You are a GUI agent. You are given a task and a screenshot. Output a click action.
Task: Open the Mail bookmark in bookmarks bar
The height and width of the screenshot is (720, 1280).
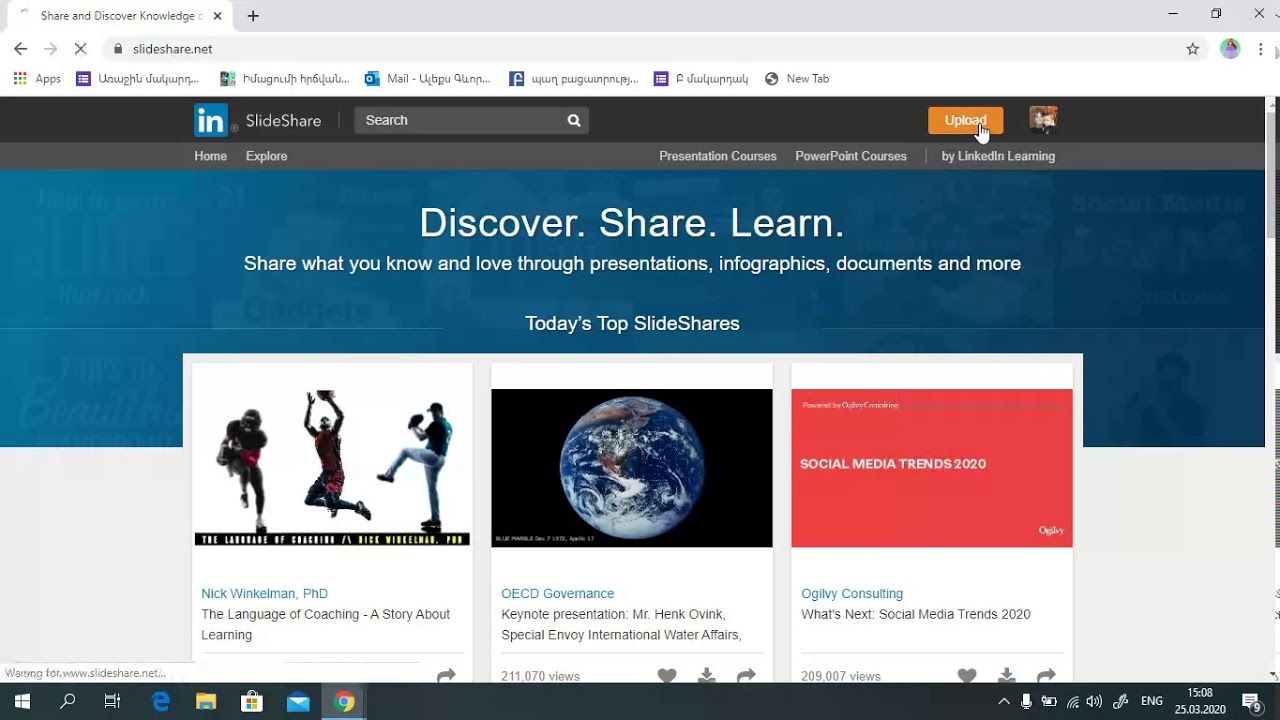tap(427, 79)
